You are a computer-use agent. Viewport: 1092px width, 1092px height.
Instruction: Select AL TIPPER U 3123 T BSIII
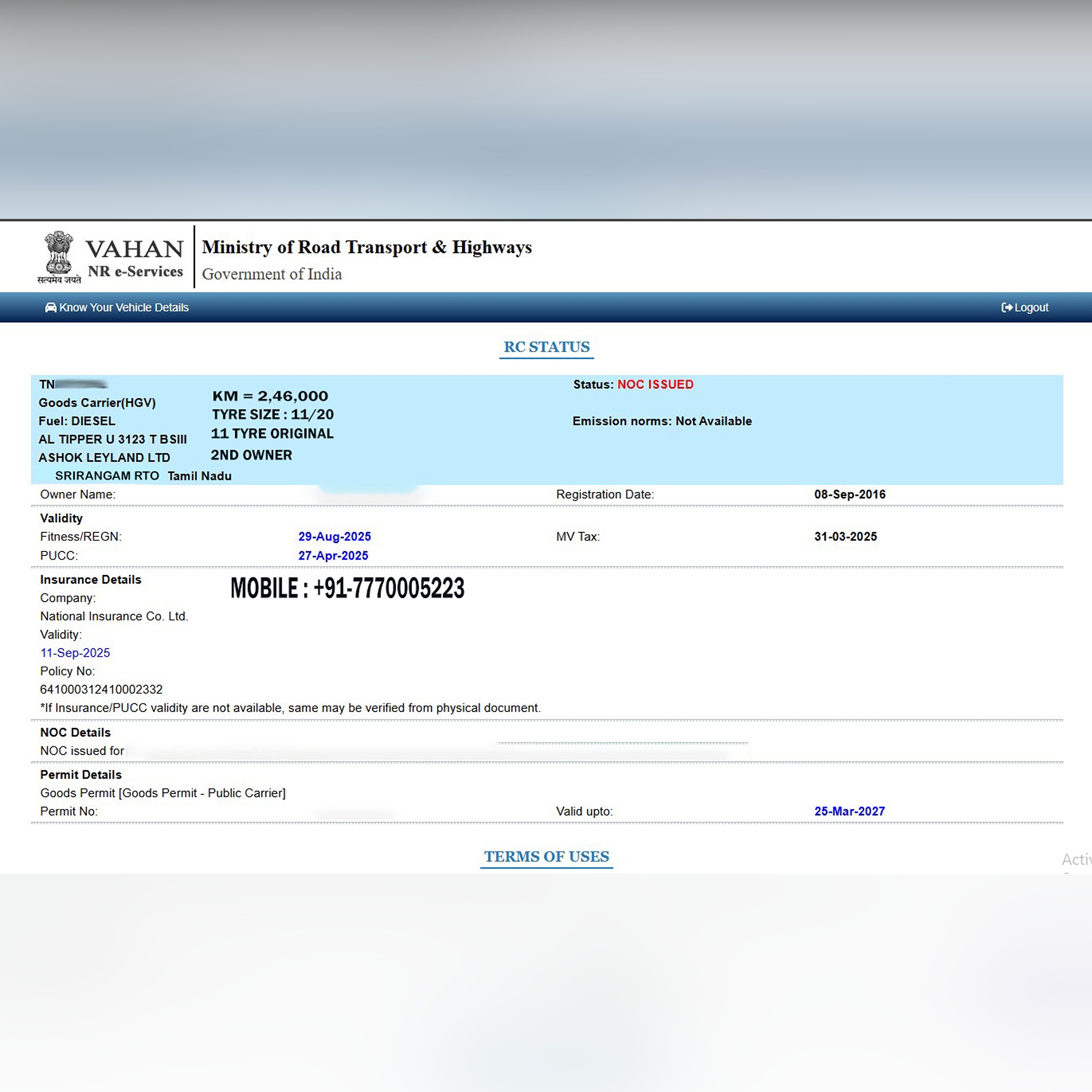pyautogui.click(x=112, y=439)
